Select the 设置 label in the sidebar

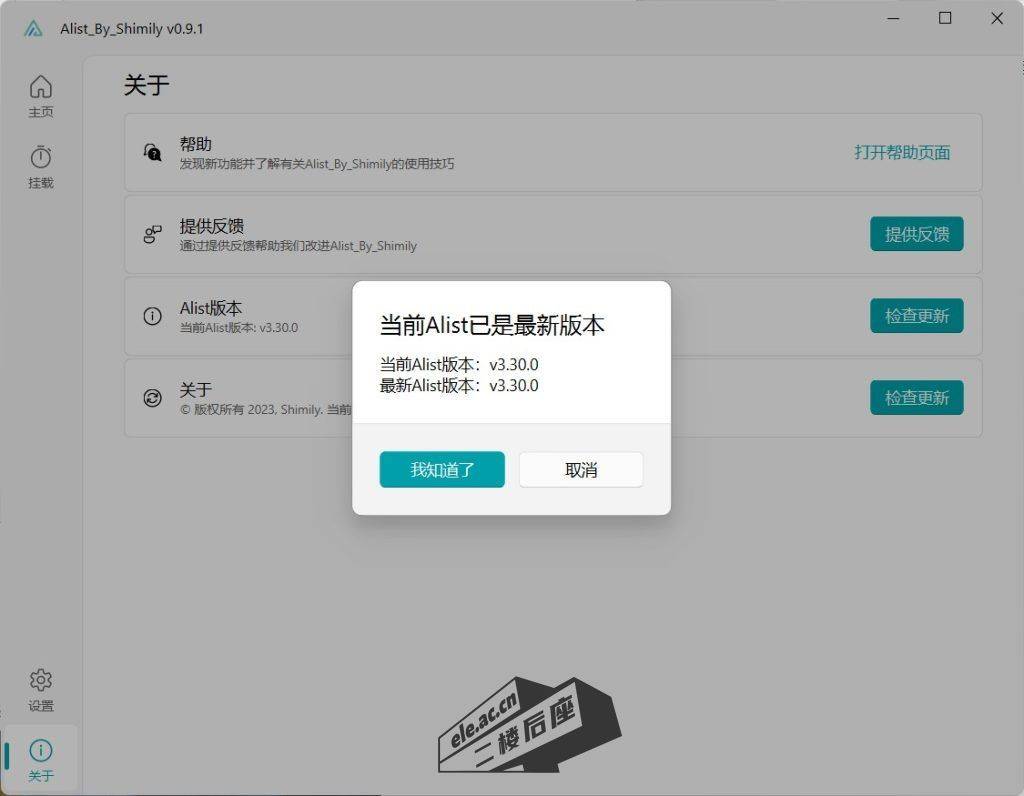pos(41,705)
